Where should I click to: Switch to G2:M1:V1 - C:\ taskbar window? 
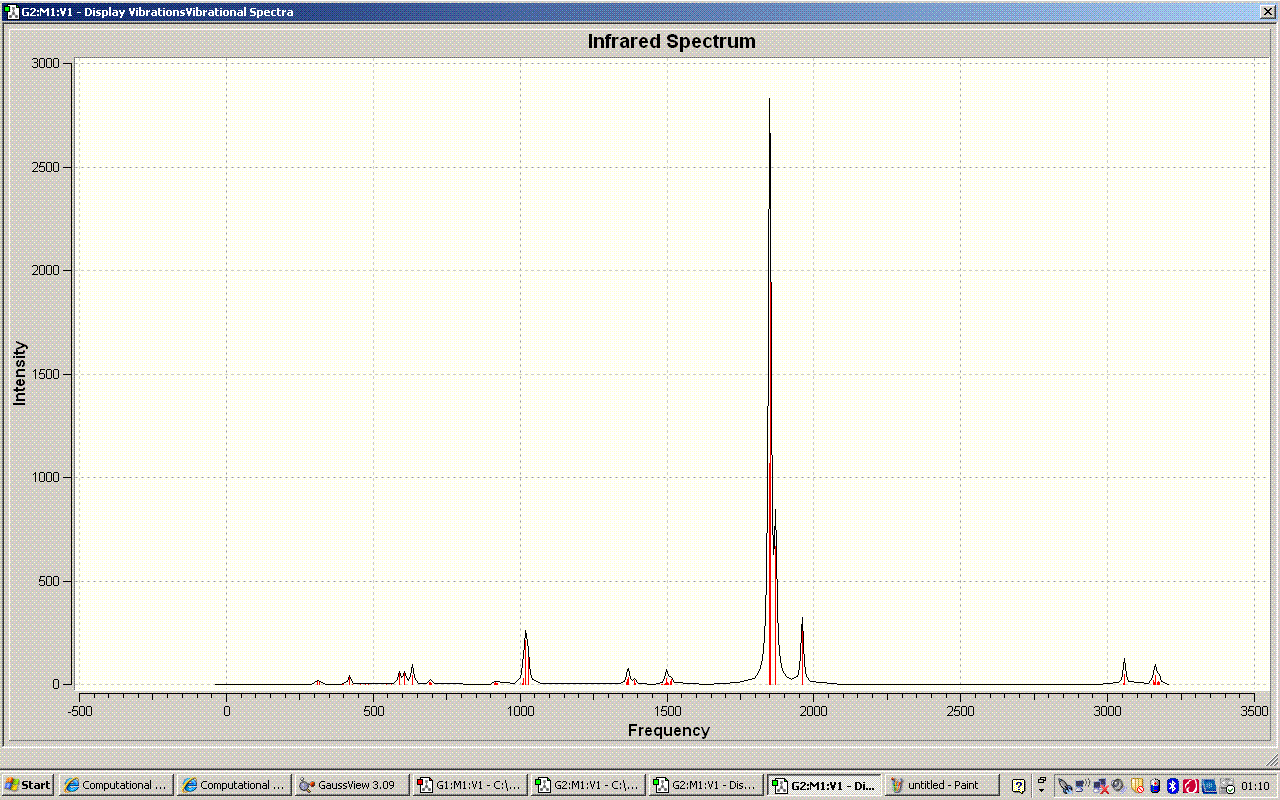point(588,785)
